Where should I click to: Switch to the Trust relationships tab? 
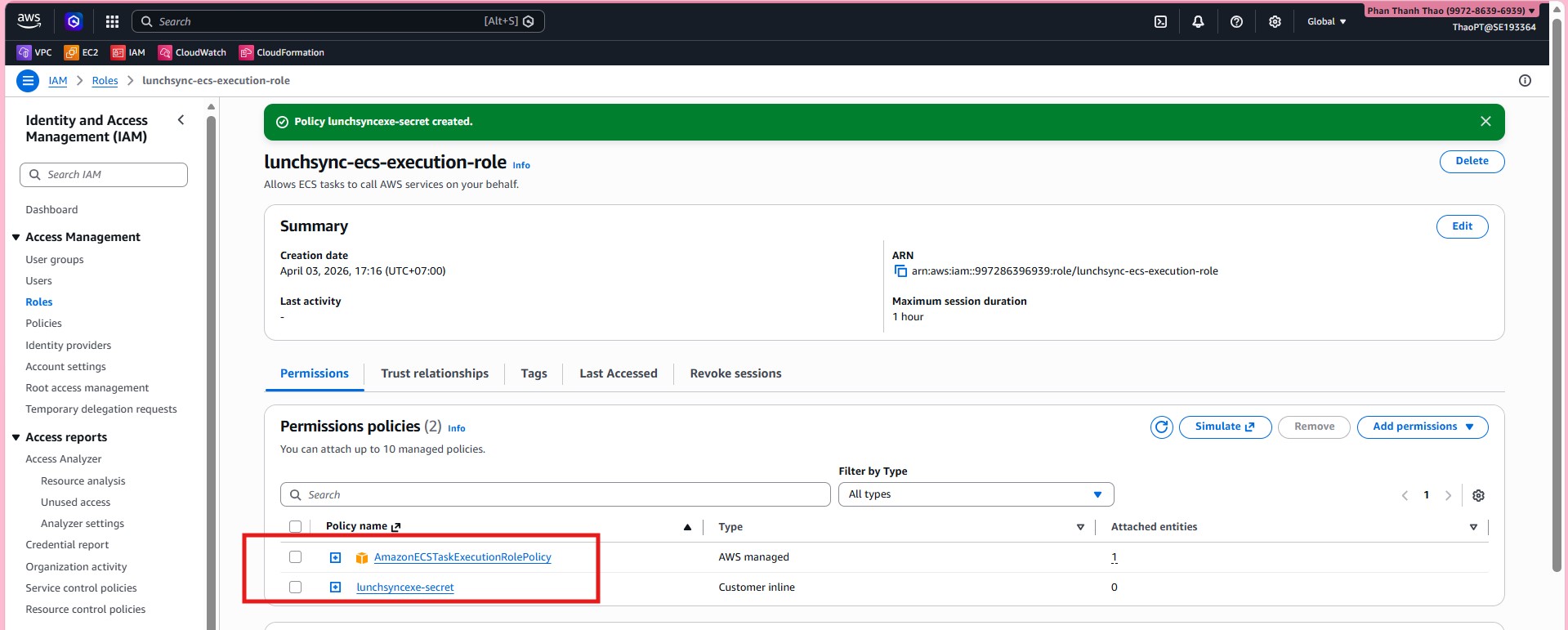[x=435, y=373]
